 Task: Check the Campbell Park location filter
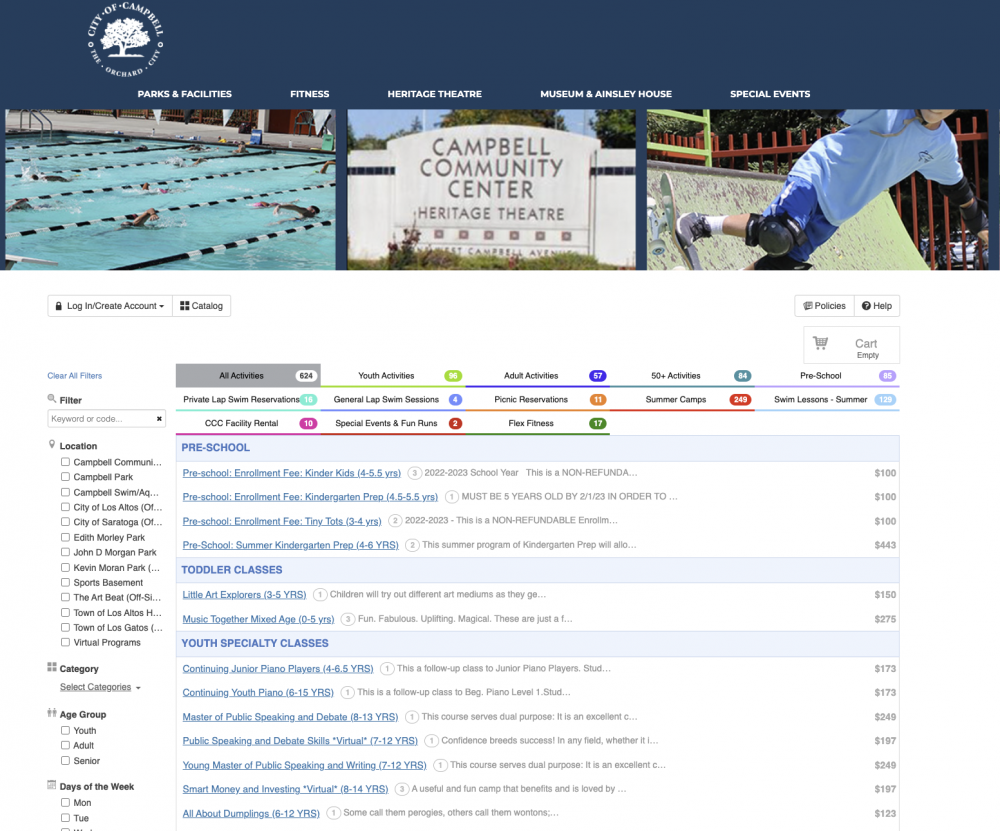click(65, 476)
